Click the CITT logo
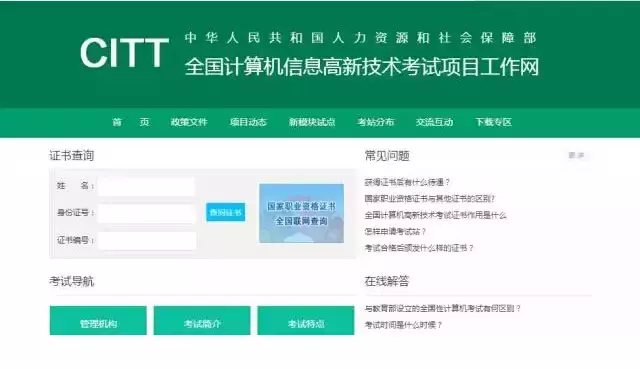Screen dimensions: 640x369 pyautogui.click(x=124, y=53)
